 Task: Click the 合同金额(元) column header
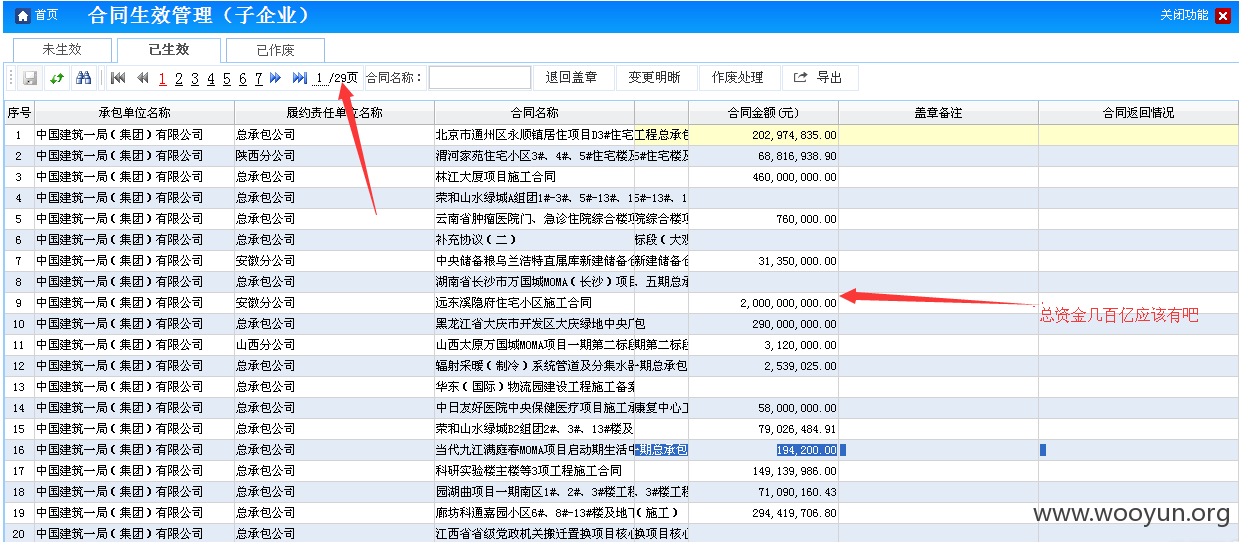764,112
